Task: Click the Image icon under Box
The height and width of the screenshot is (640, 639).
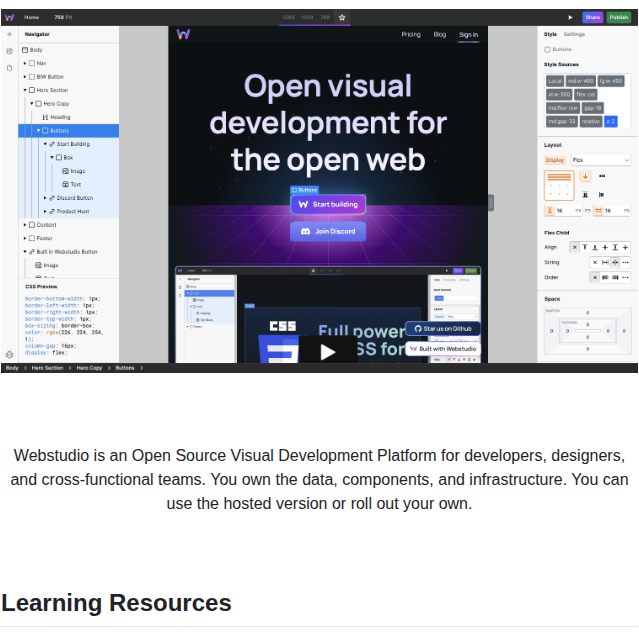Action: point(65,171)
